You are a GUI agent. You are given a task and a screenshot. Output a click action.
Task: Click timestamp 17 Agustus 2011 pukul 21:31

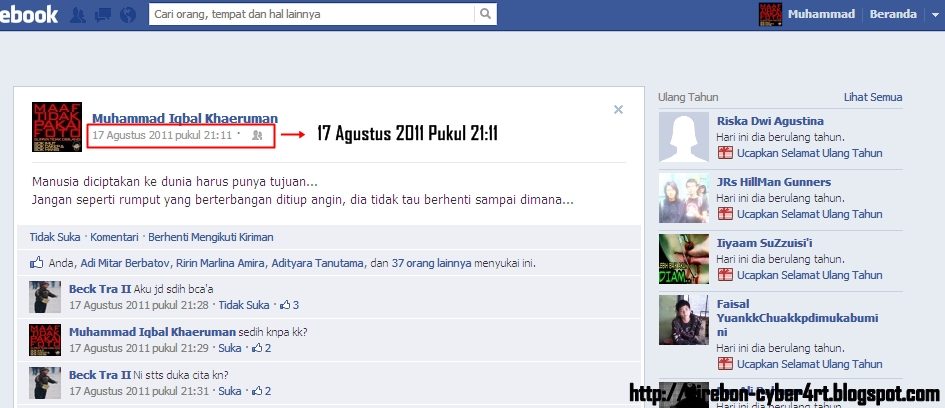point(139,391)
